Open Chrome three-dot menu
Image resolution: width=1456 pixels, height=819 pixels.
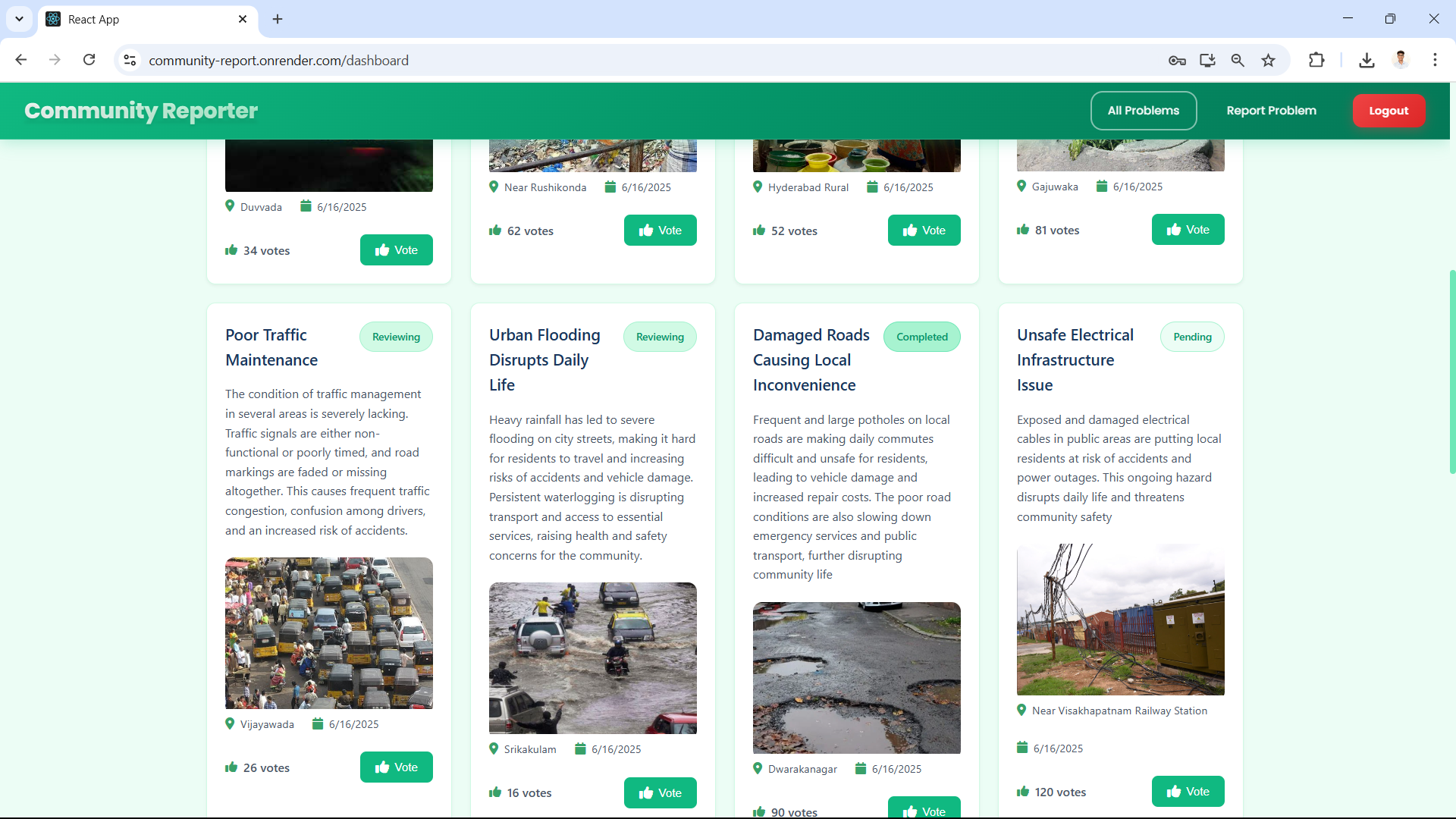[1435, 61]
